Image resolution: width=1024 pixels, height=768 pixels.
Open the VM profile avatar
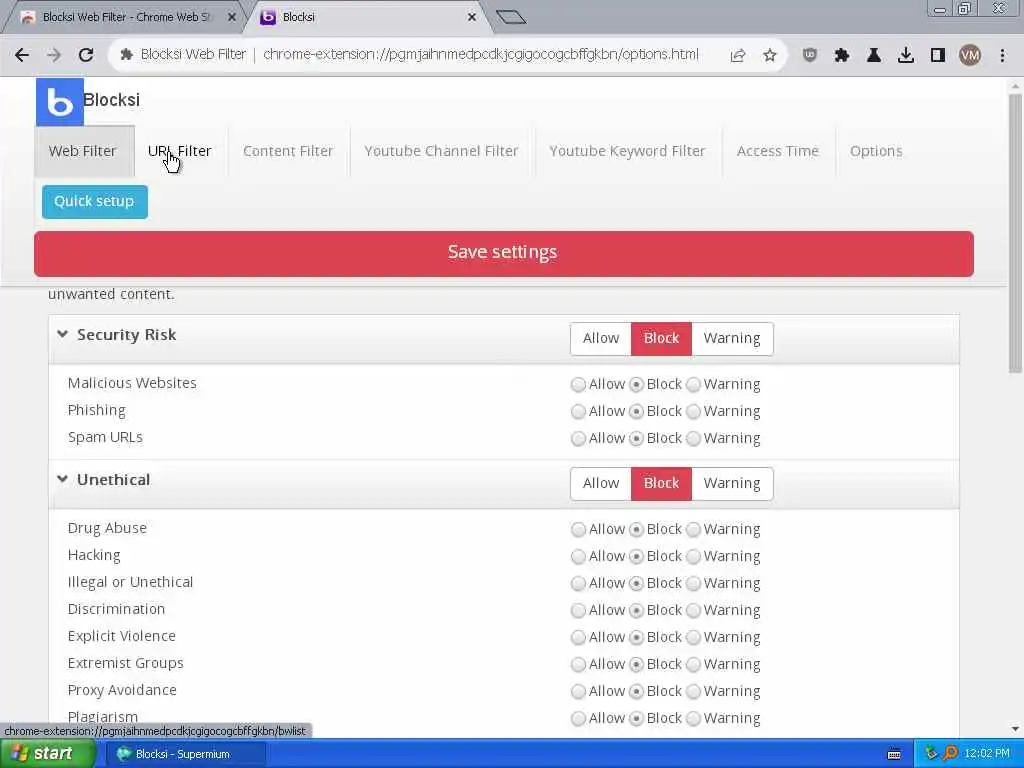coord(970,55)
